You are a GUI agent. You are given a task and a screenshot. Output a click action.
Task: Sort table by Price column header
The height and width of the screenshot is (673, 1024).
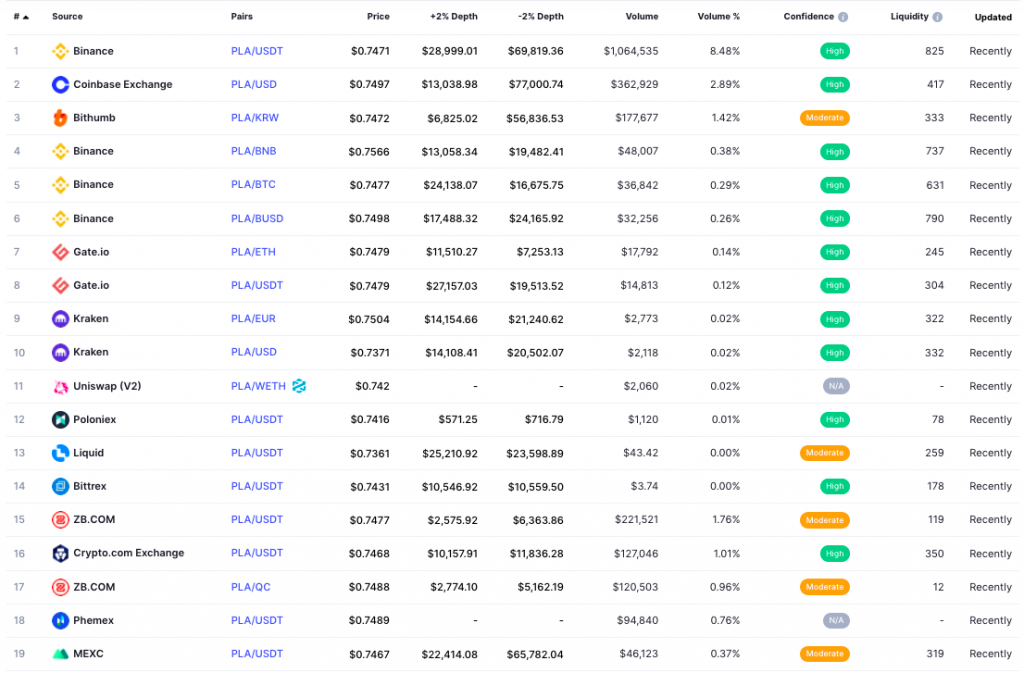tap(378, 16)
